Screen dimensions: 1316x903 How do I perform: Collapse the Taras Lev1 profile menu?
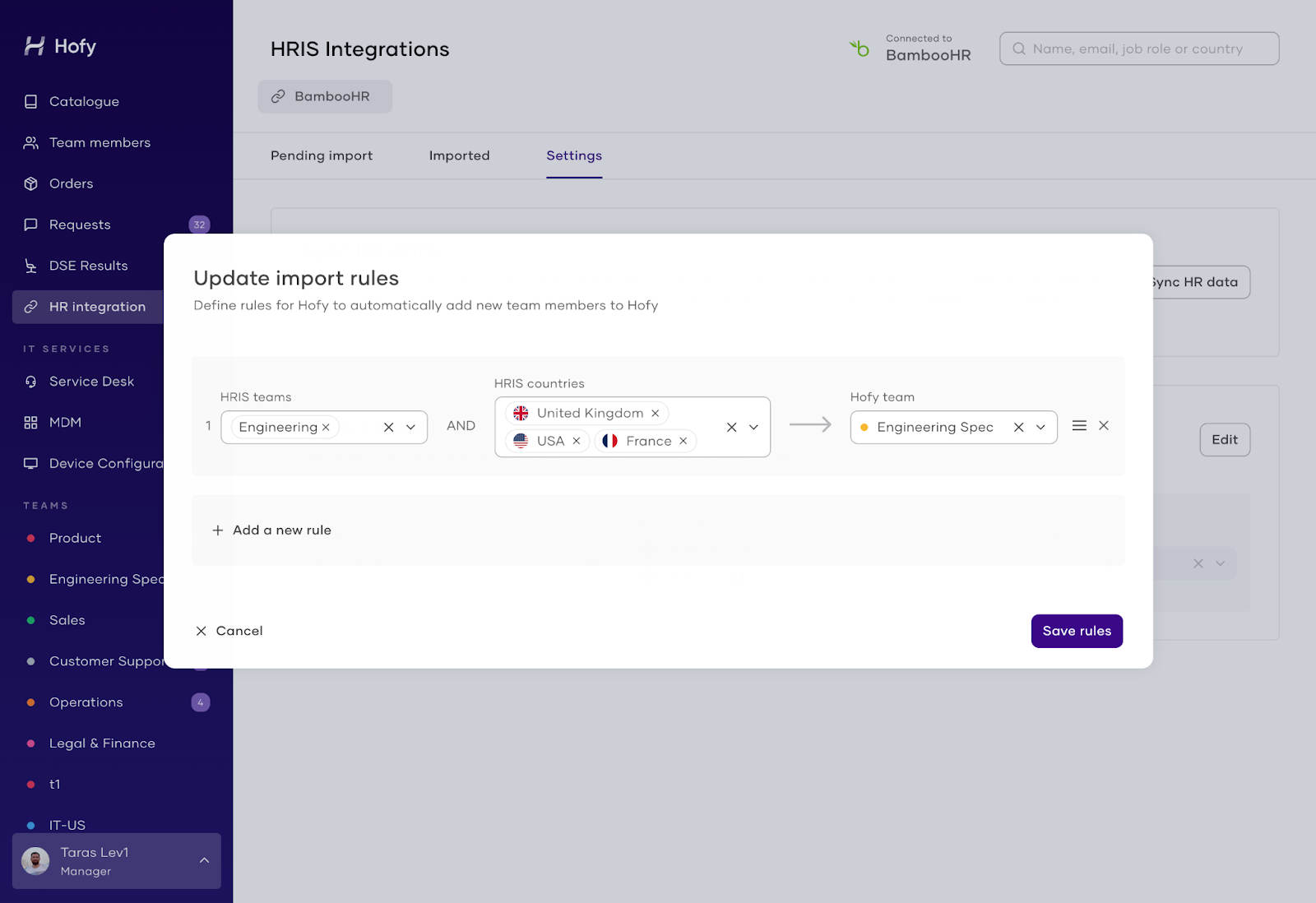pos(204,860)
